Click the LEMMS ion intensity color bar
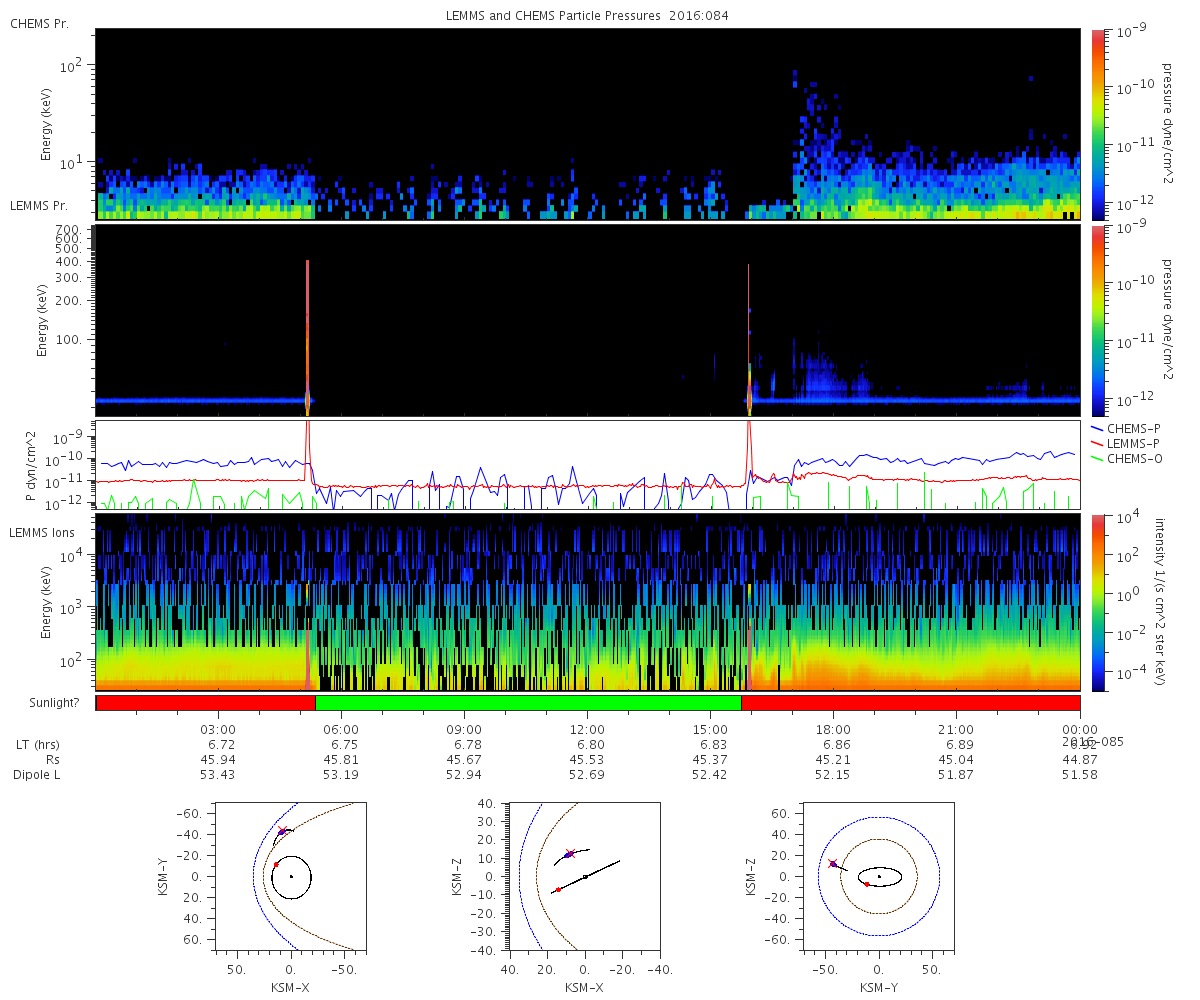Image resolution: width=1200 pixels, height=1000 pixels. pyautogui.click(x=1097, y=602)
